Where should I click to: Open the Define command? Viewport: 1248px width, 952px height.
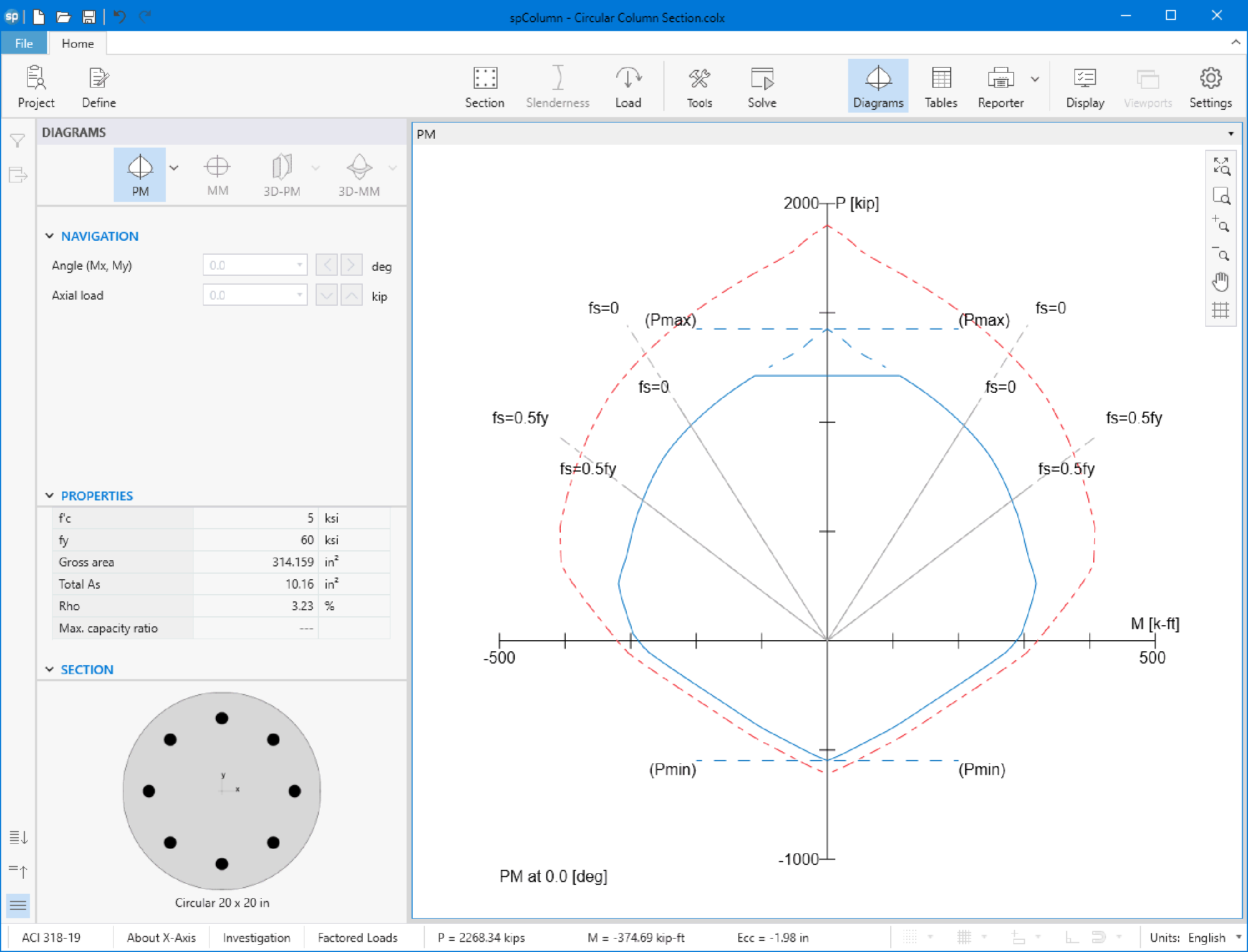99,87
